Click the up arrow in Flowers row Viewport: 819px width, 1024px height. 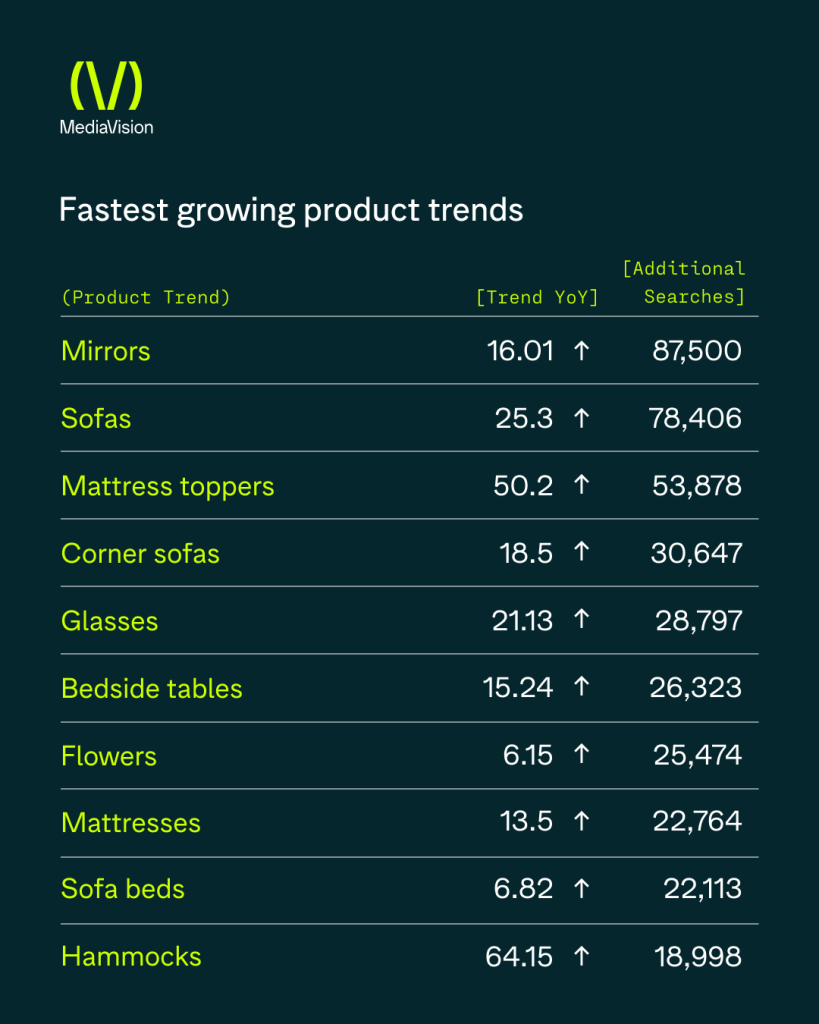pyautogui.click(x=581, y=756)
